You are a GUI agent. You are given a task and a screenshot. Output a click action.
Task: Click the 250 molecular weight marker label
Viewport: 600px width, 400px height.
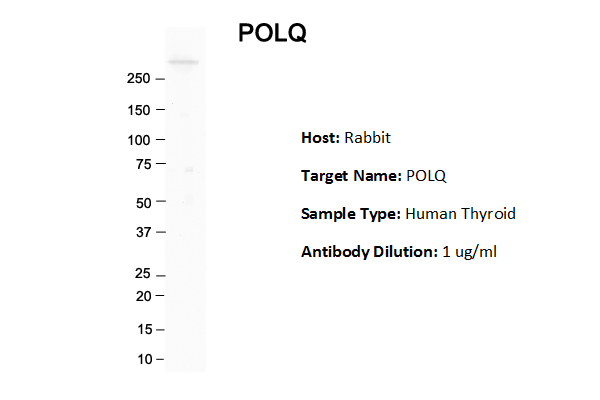[x=138, y=79]
